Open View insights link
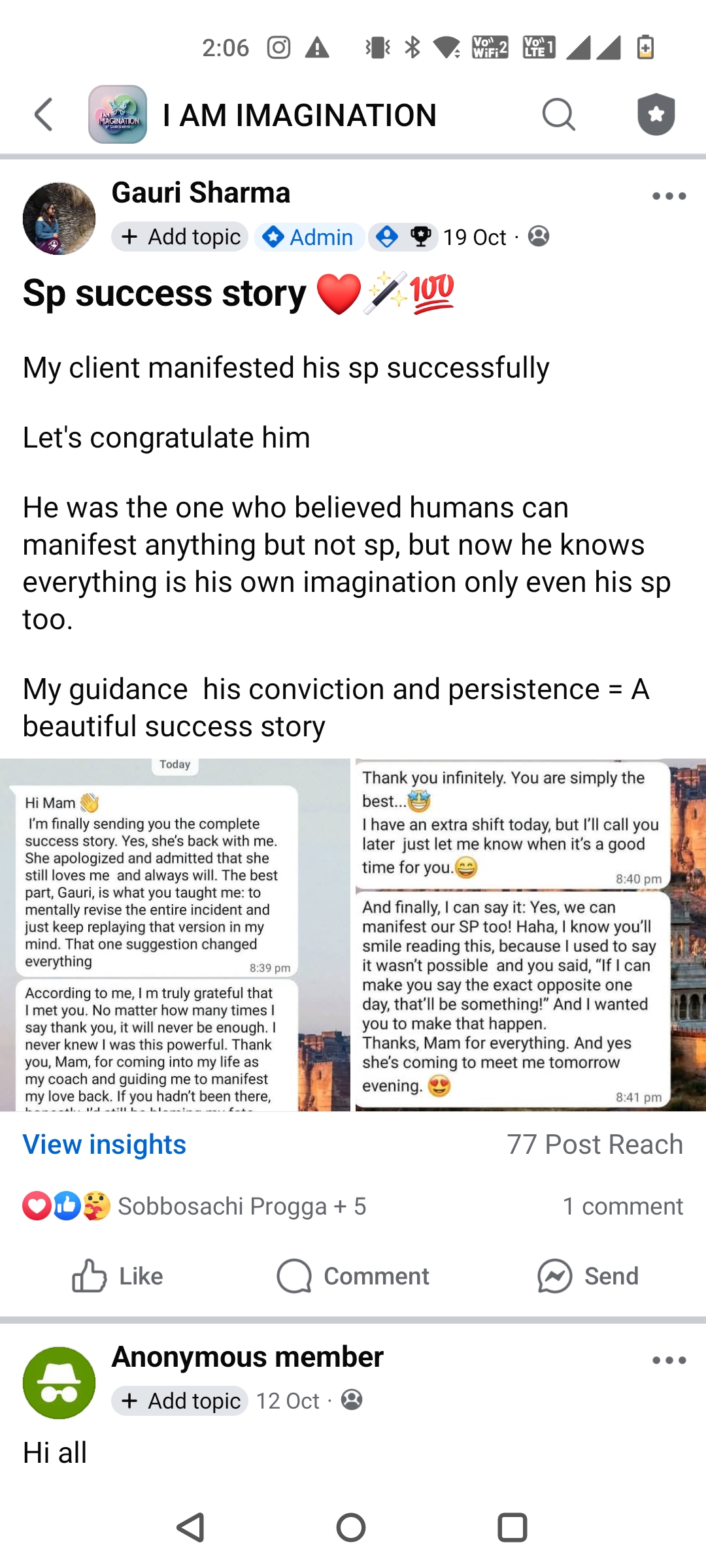Screen dimensions: 706x1568 point(105,1145)
